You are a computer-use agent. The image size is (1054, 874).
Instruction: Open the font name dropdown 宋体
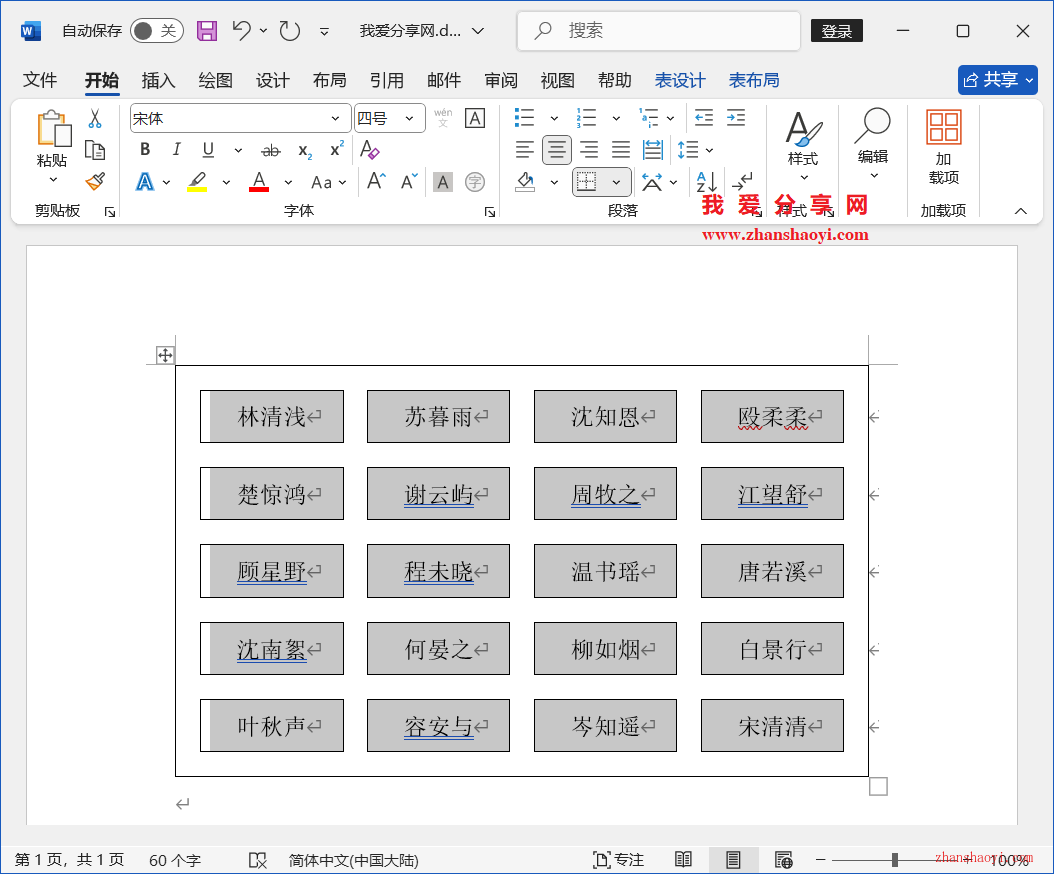pyautogui.click(x=335, y=119)
